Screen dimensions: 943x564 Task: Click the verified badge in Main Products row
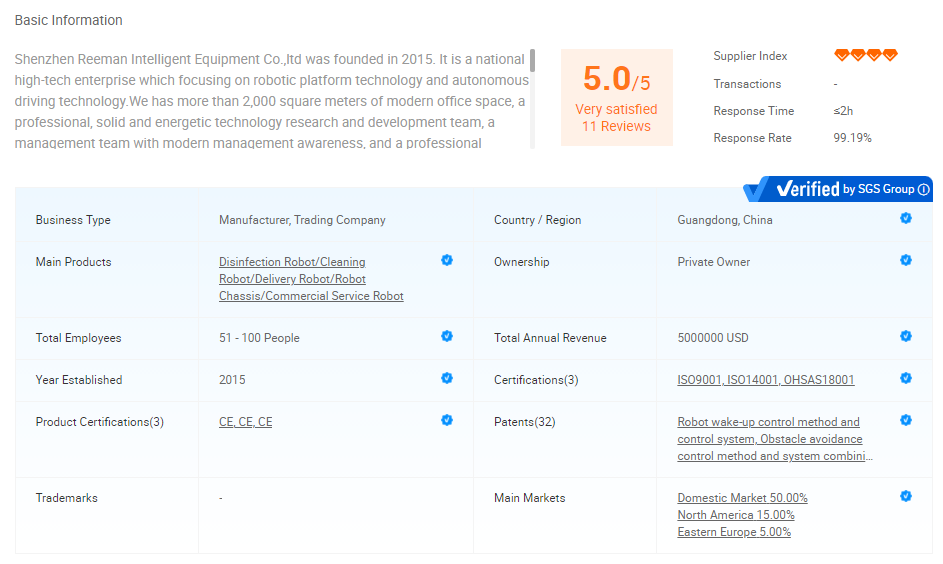447,260
